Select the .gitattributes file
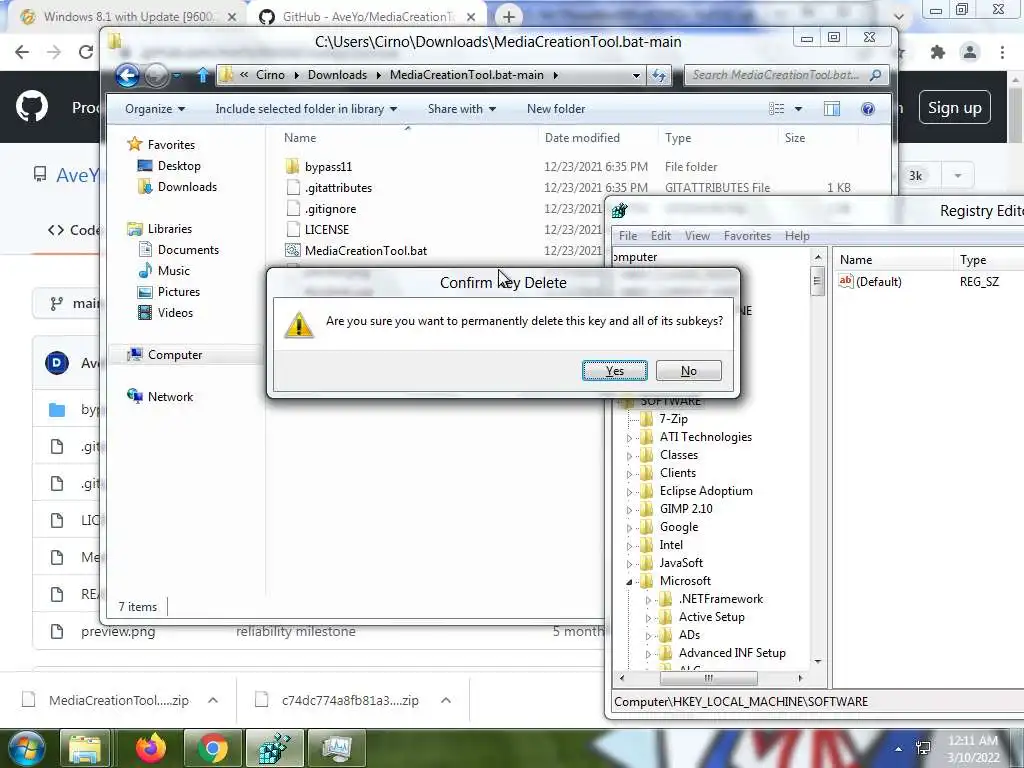This screenshot has width=1024, height=768. (x=338, y=188)
